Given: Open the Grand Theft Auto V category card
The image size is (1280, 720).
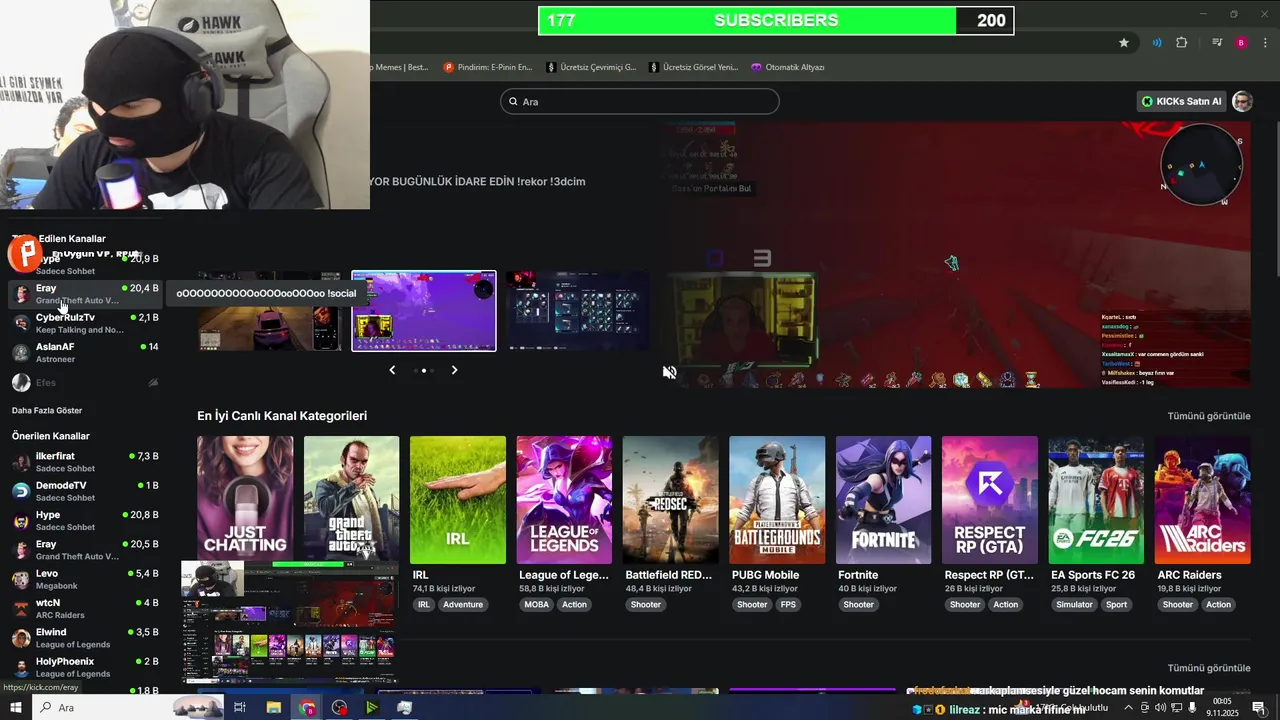Looking at the screenshot, I should click(351, 500).
